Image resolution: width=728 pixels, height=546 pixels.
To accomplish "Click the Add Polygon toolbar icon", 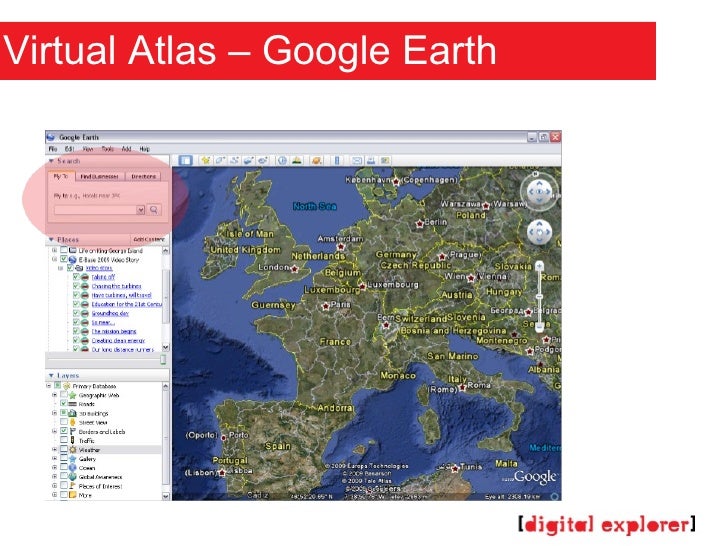I will click(x=220, y=161).
